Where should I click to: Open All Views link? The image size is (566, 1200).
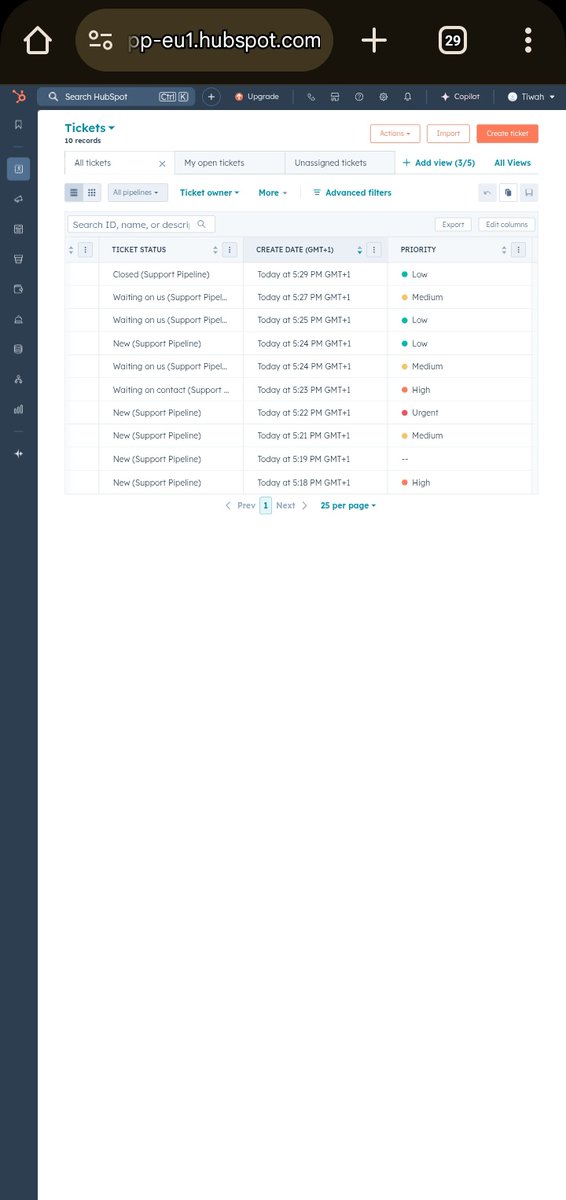pyautogui.click(x=512, y=163)
